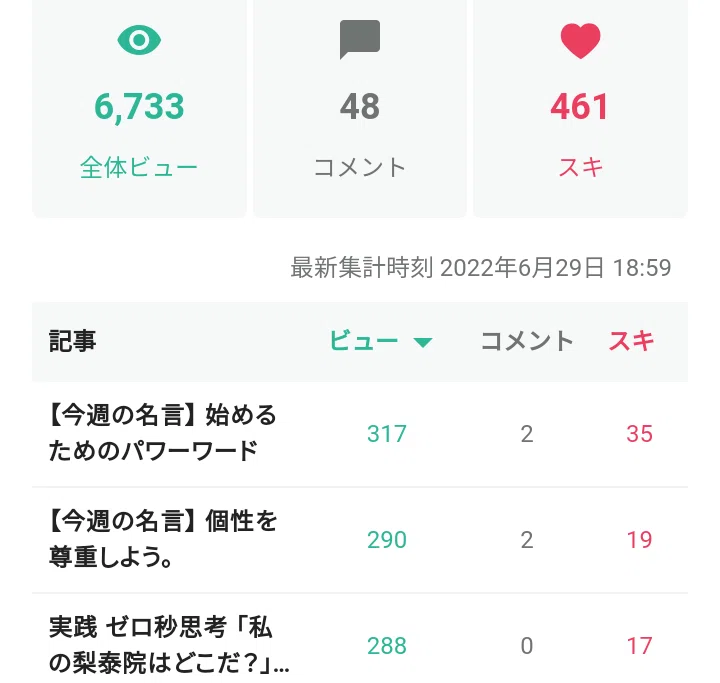The image size is (720, 683).
Task: Click the 35 likes value in first row
Action: (x=640, y=434)
